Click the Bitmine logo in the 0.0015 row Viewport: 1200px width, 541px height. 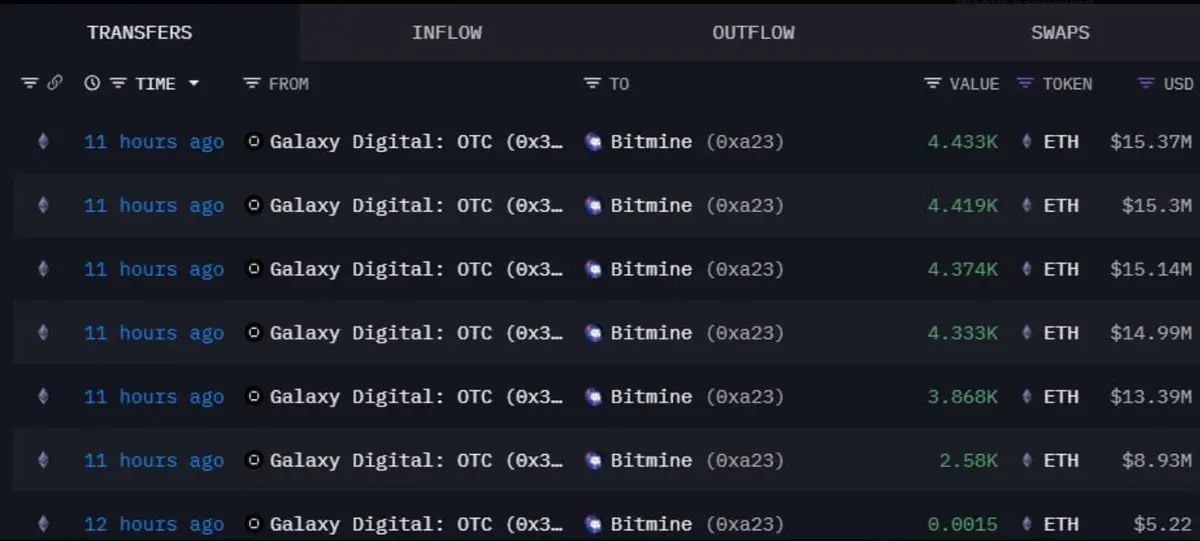tap(594, 524)
